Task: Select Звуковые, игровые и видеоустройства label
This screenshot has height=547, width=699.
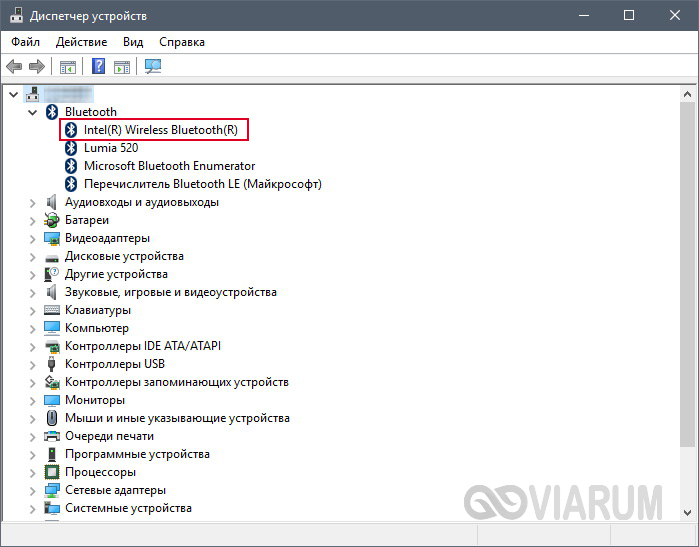Action: click(171, 292)
